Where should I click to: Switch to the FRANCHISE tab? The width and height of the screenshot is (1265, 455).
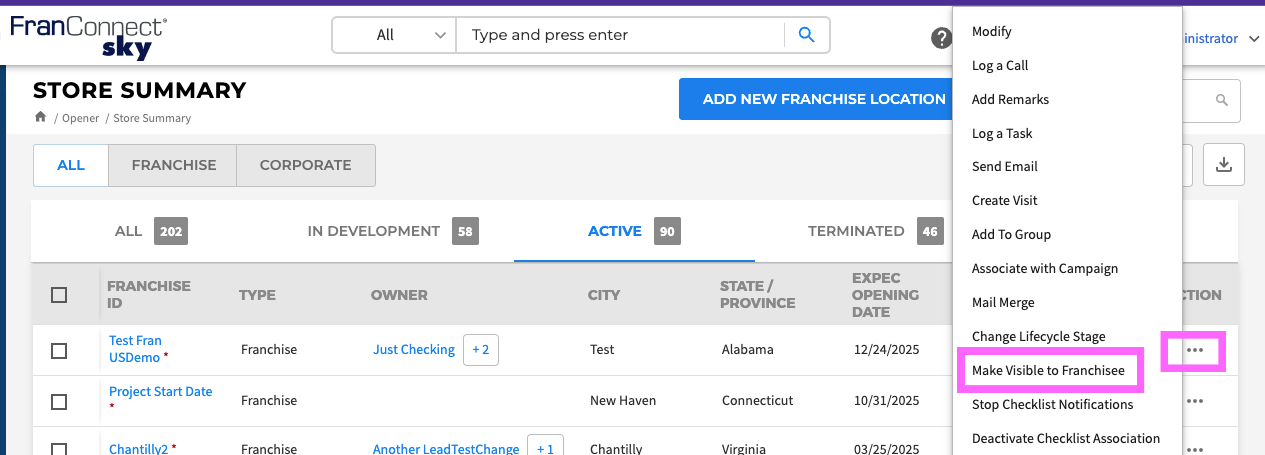coord(173,165)
